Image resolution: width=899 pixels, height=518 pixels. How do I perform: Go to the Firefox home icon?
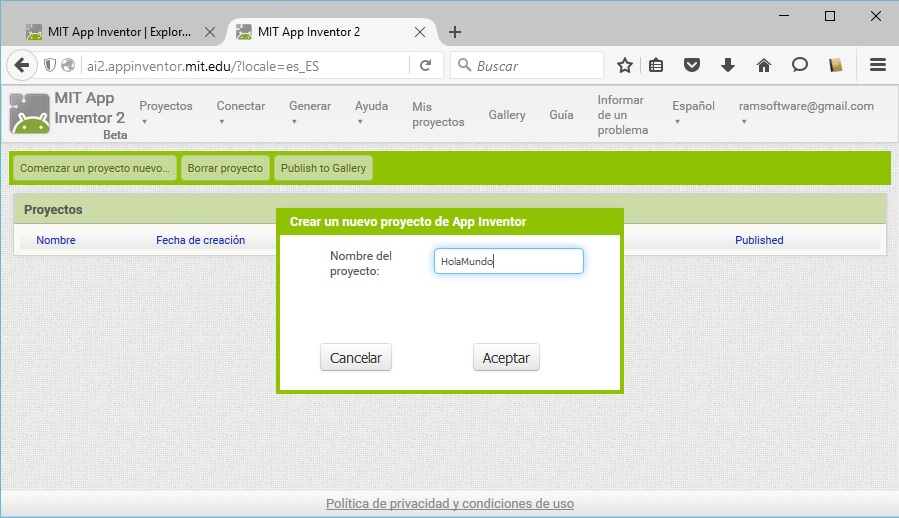coord(763,66)
